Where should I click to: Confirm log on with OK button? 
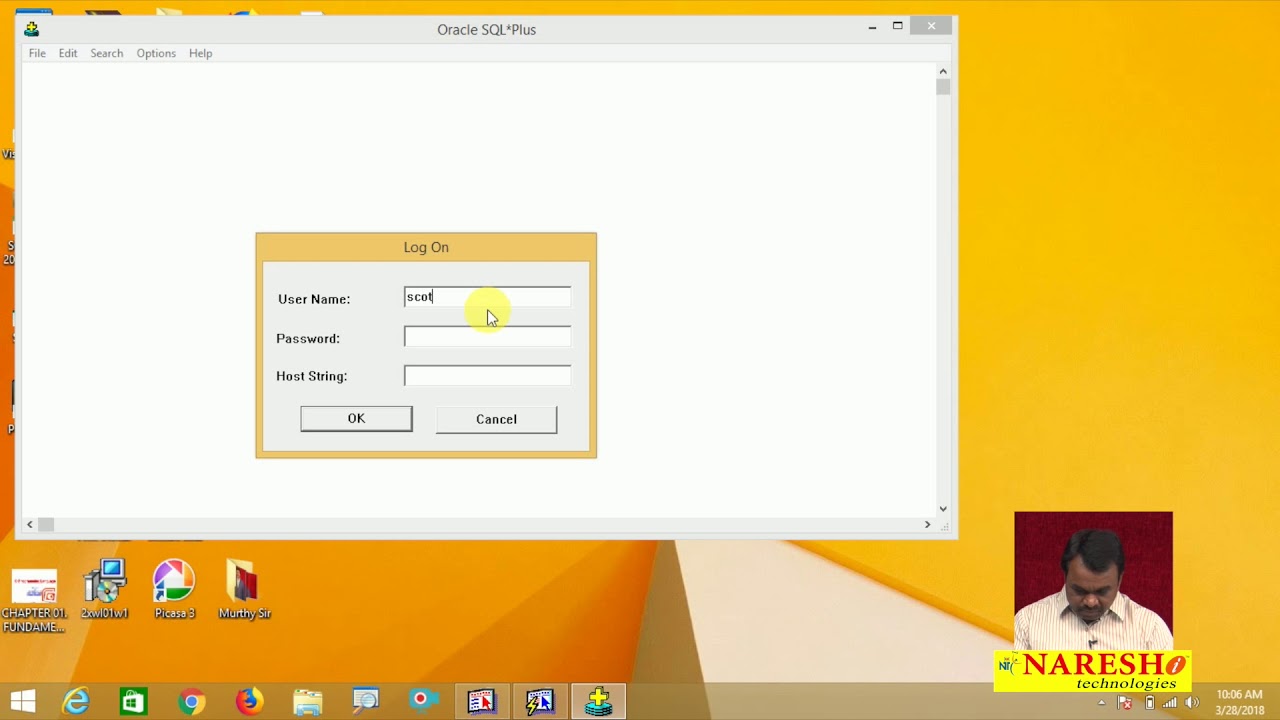(356, 419)
